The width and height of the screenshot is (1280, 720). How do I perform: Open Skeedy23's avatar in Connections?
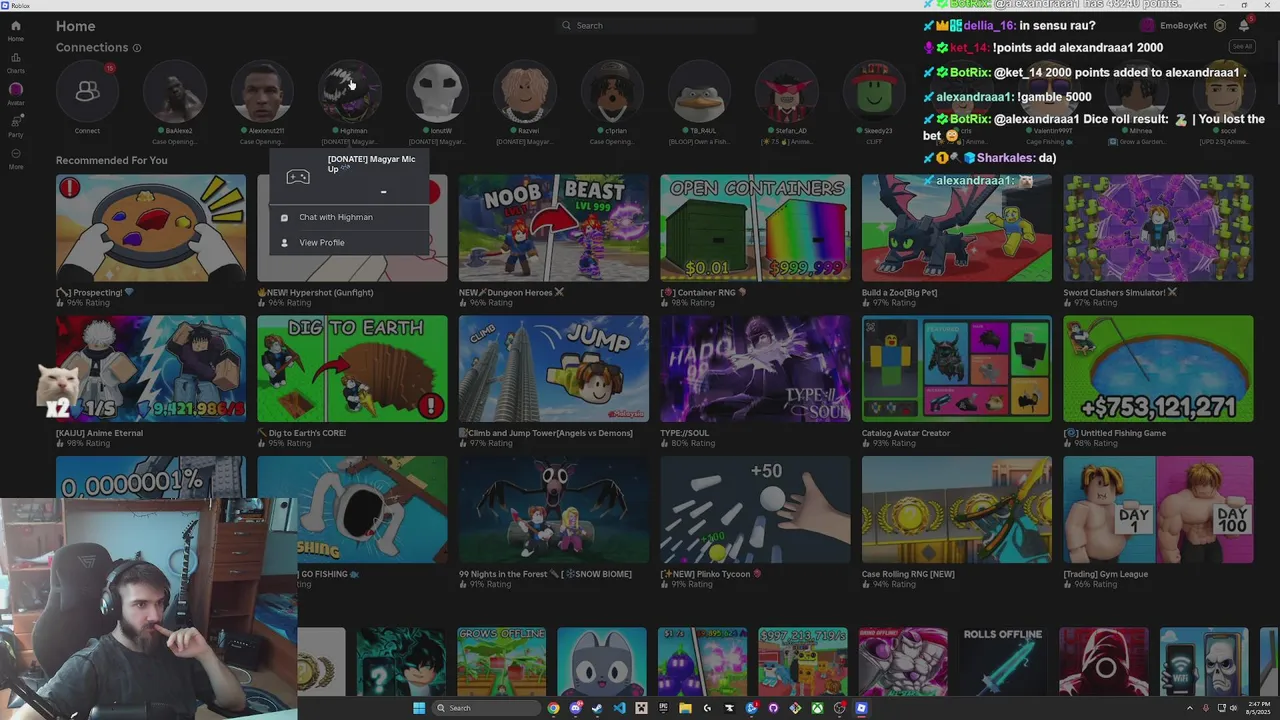(x=874, y=92)
